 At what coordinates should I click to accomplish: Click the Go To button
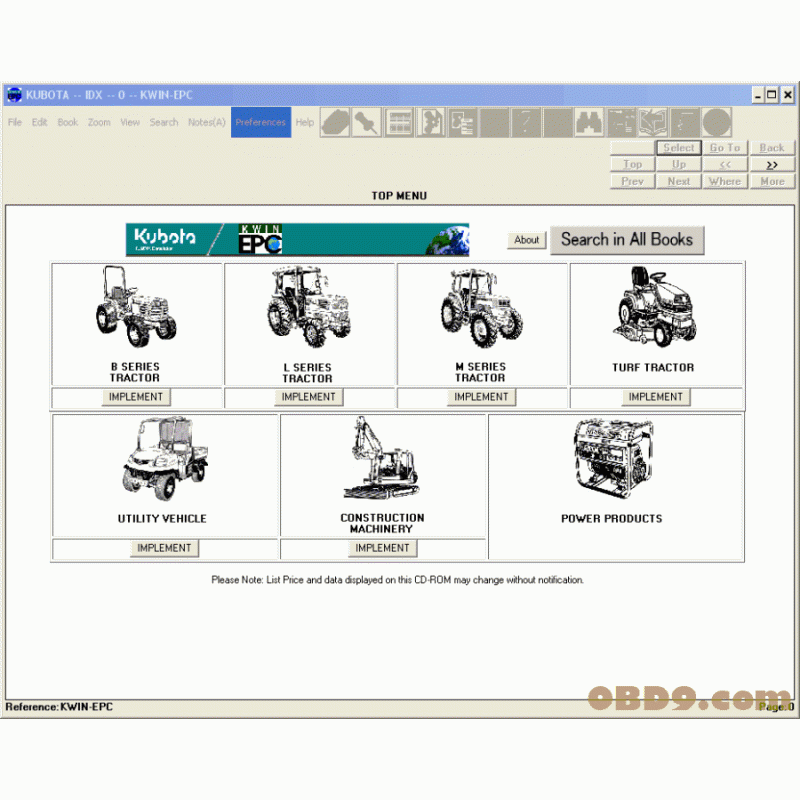click(x=725, y=148)
